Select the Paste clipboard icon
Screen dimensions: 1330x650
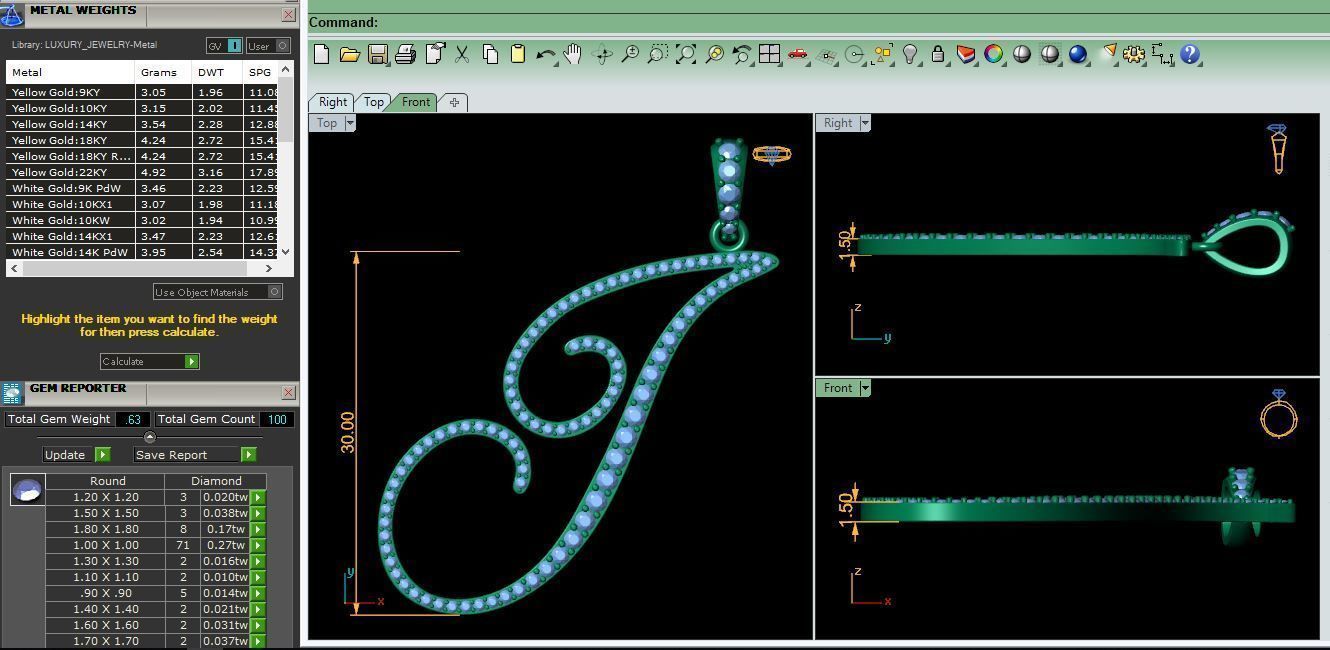(518, 54)
